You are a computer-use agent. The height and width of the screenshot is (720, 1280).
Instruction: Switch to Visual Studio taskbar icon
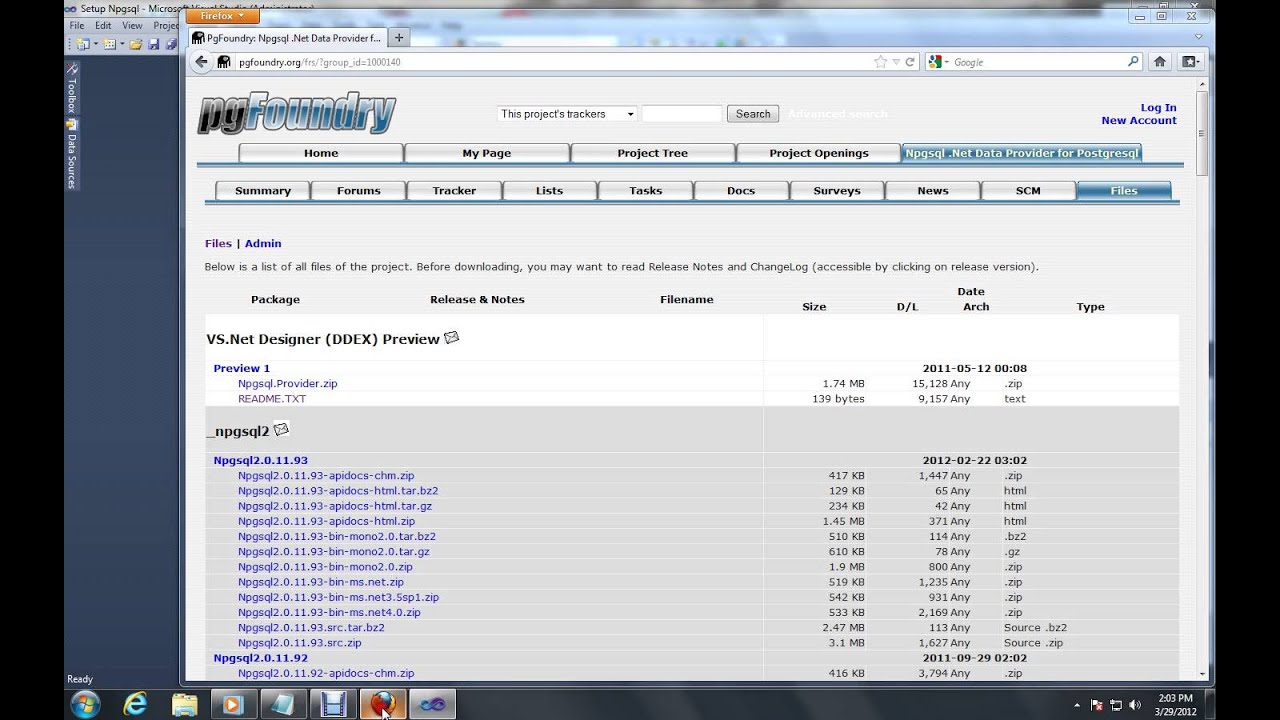[x=432, y=704]
